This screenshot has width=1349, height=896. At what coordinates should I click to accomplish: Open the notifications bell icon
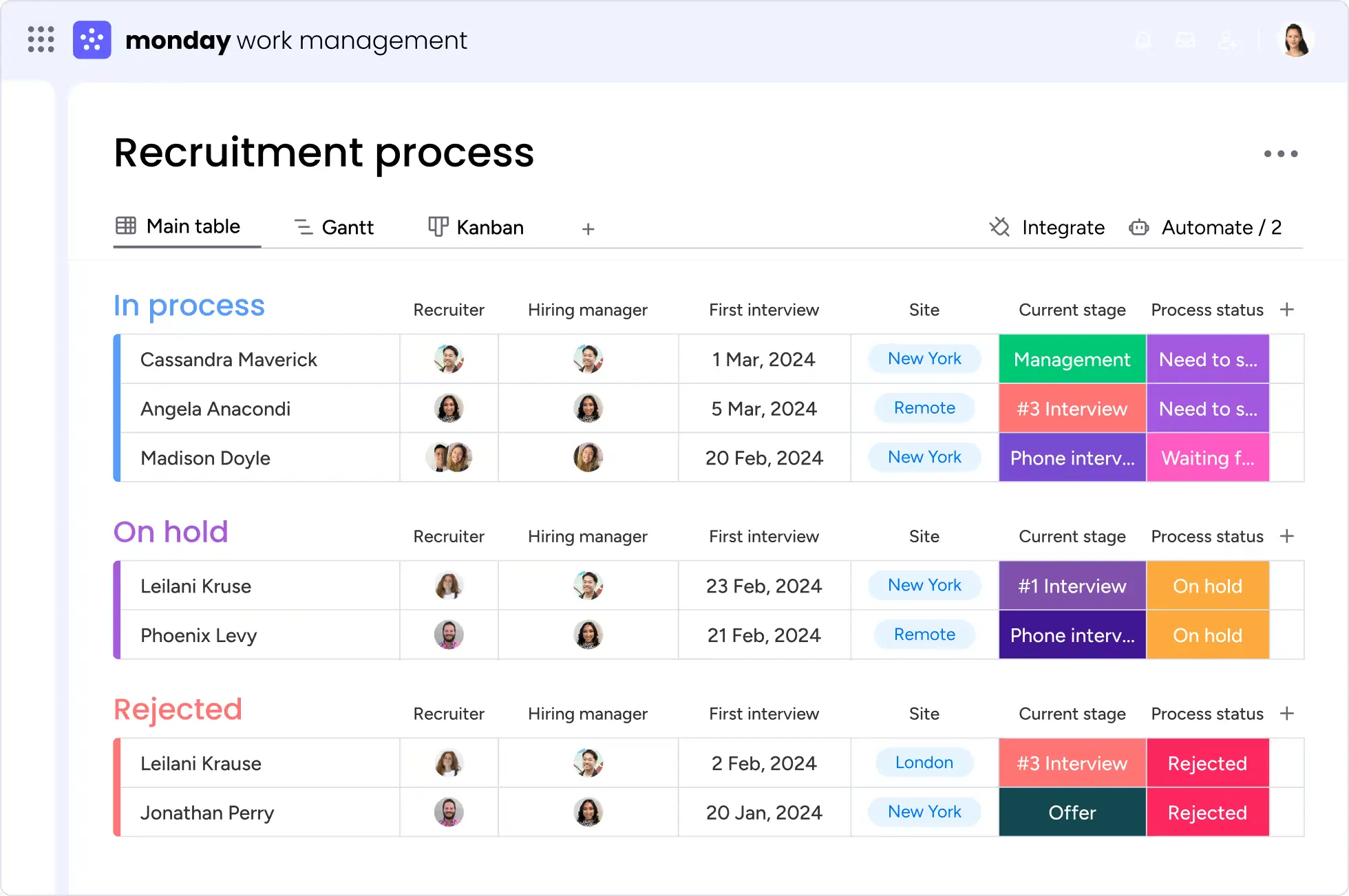click(x=1143, y=41)
